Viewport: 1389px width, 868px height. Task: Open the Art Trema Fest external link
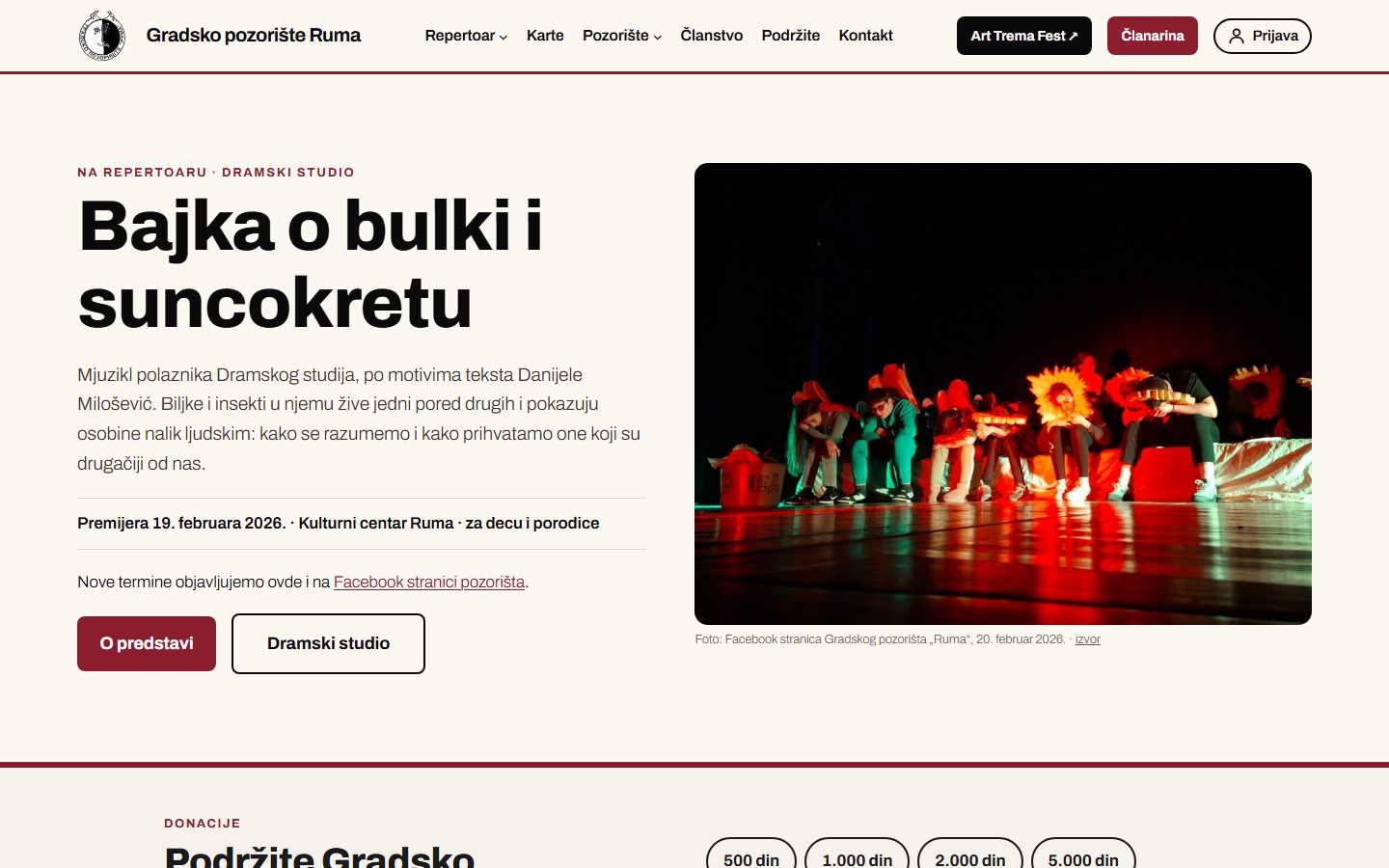point(1024,36)
